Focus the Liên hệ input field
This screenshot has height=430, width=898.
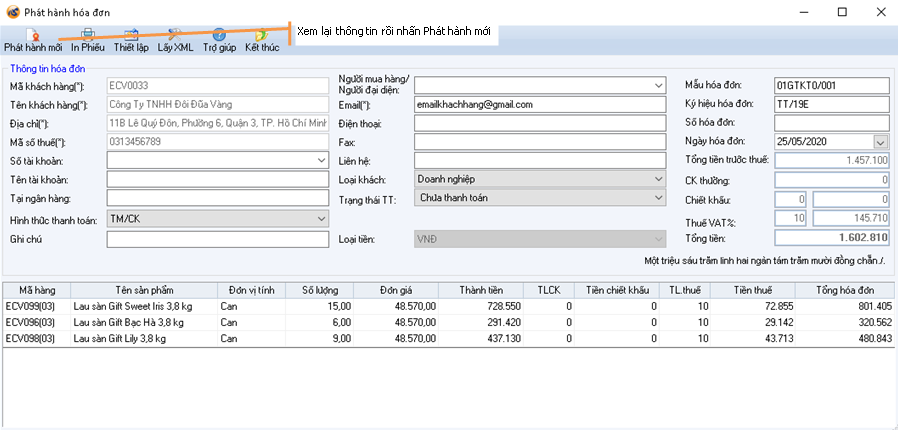[539, 160]
